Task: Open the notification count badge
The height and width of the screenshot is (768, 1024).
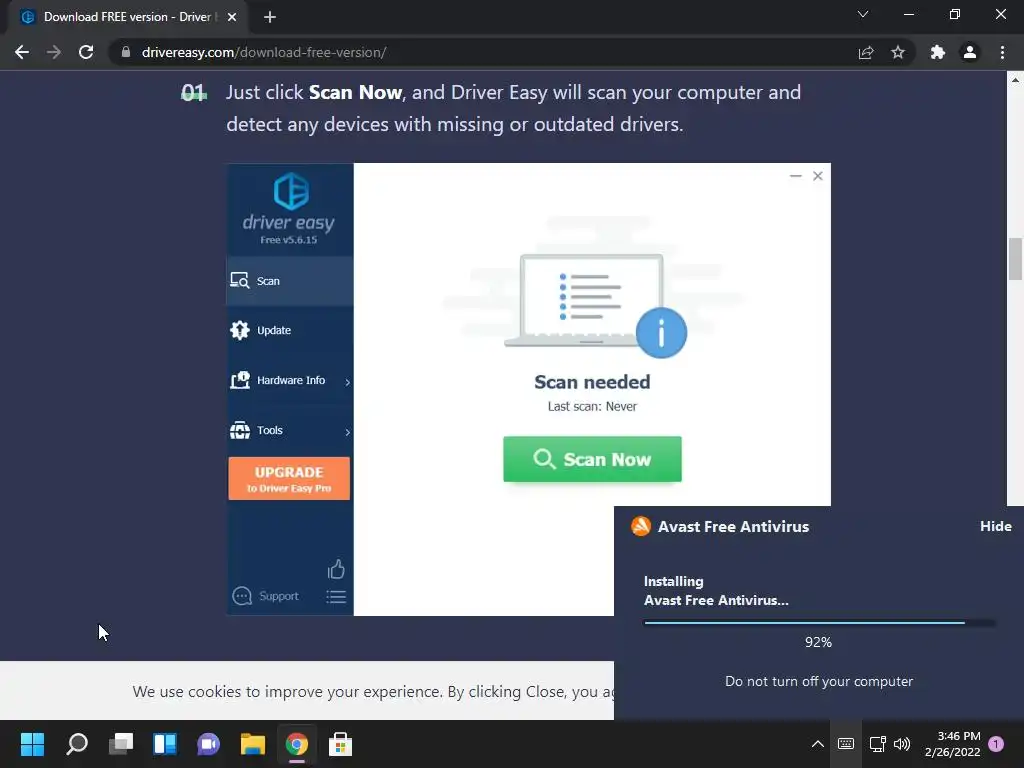Action: (996, 744)
